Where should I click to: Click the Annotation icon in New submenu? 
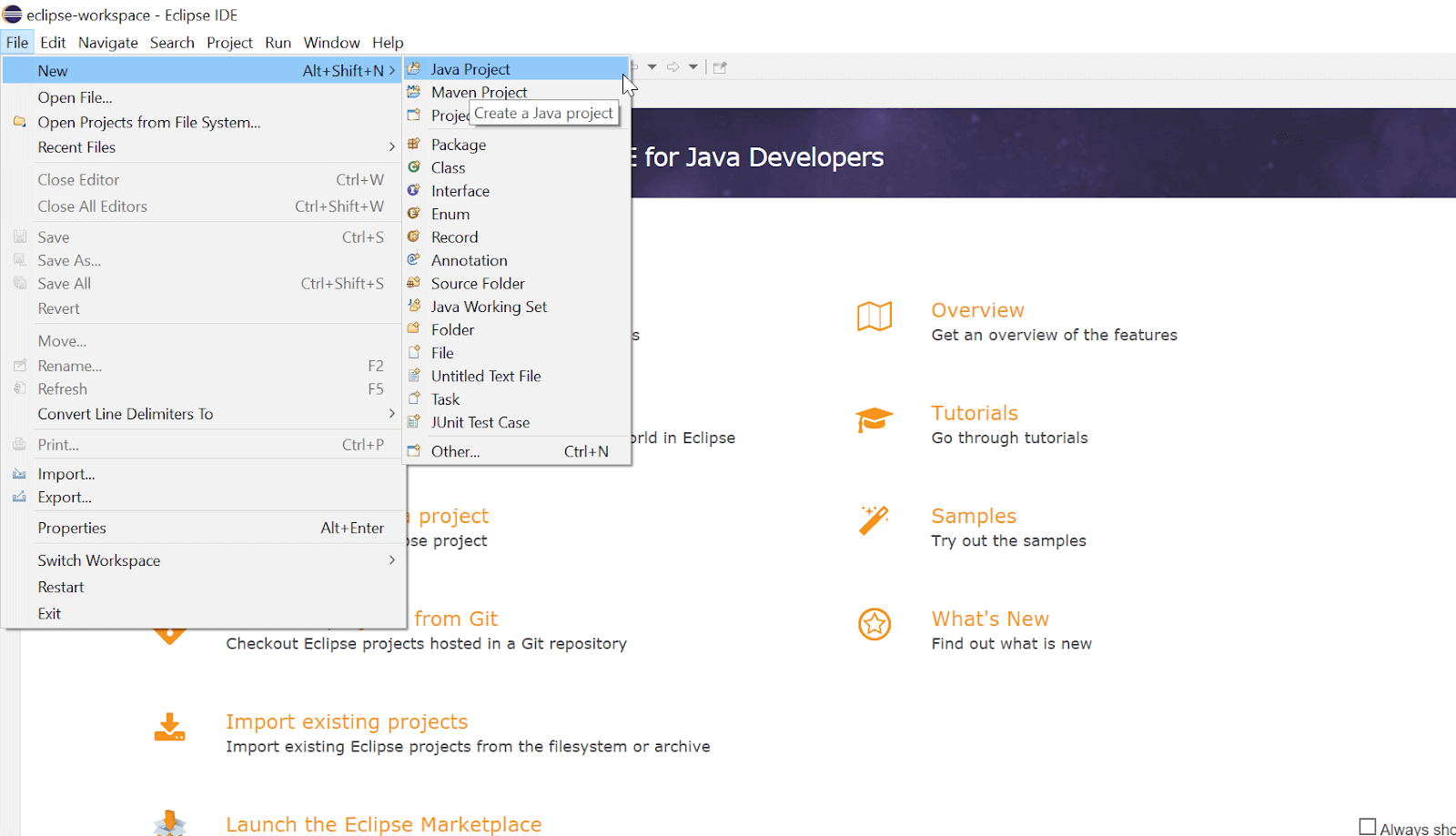414,259
